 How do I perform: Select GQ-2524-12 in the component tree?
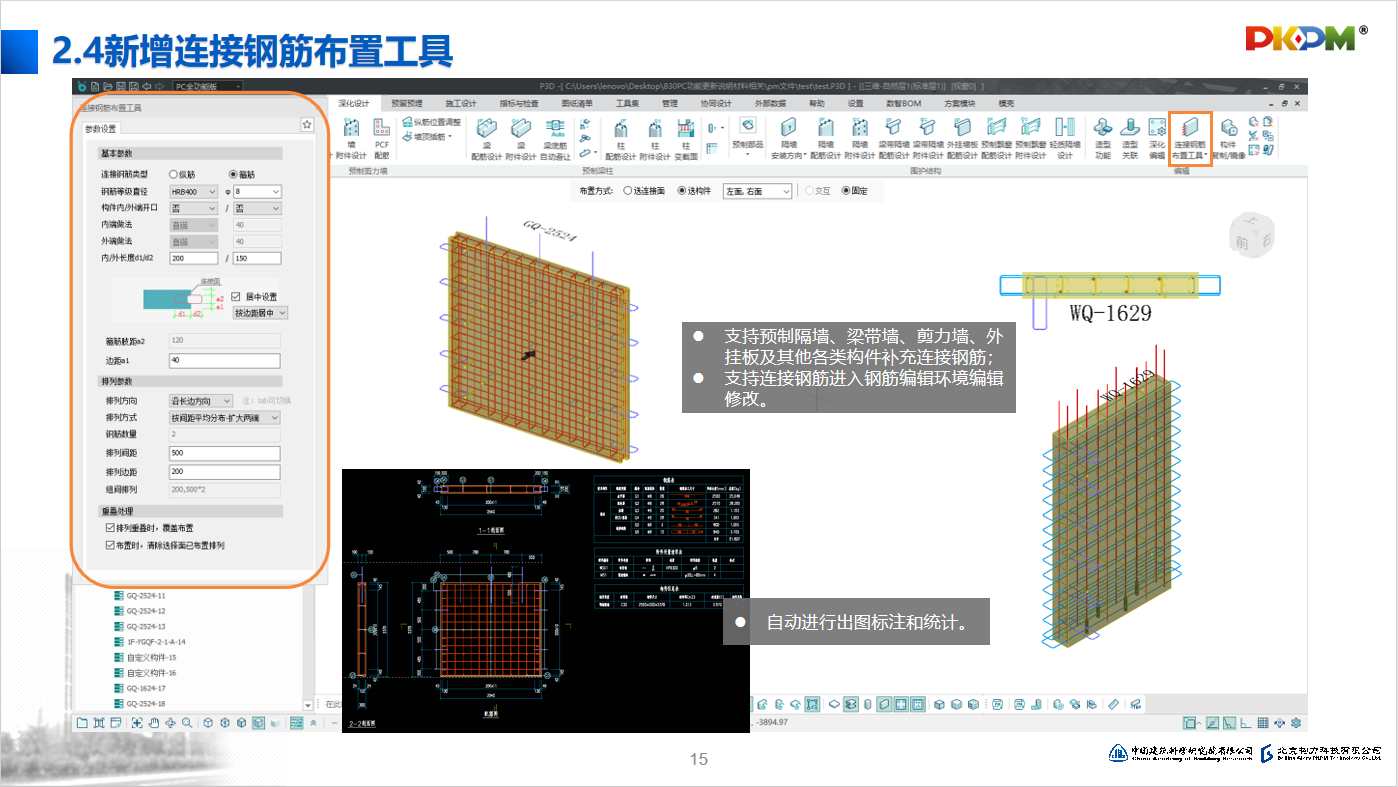tap(145, 611)
